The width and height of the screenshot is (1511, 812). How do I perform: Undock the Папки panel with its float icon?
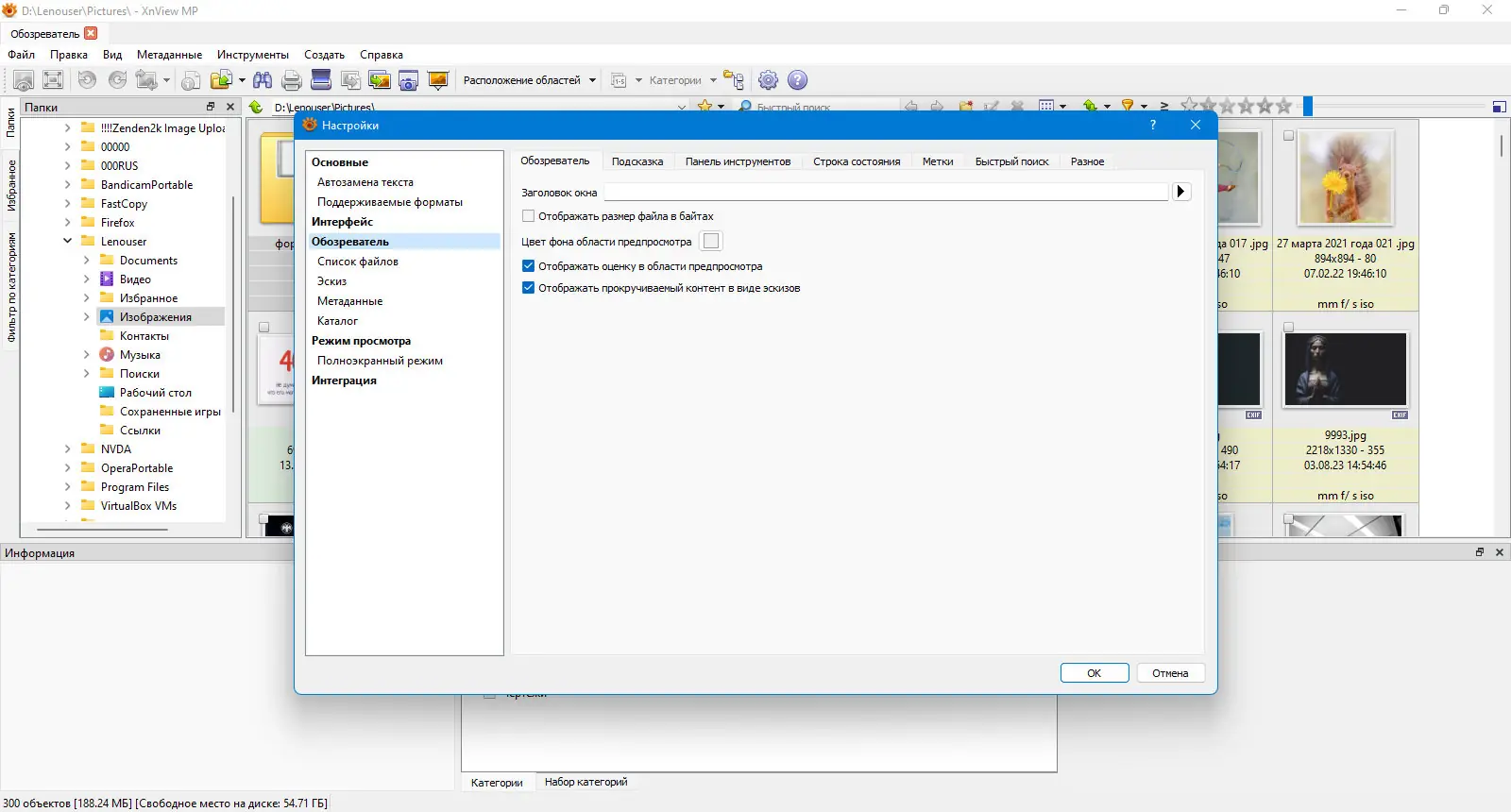point(211,107)
